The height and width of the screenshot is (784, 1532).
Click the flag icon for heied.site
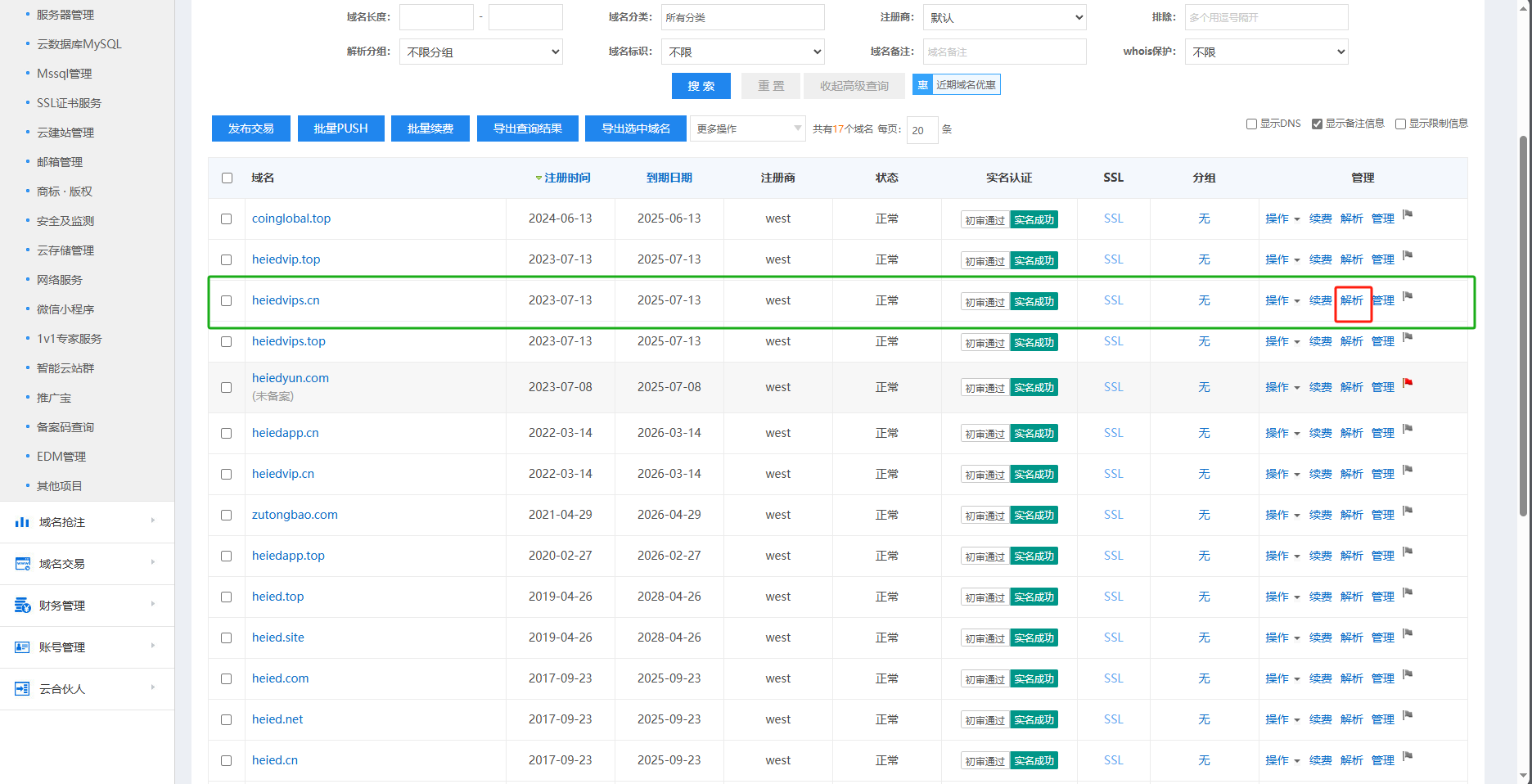(x=1408, y=633)
